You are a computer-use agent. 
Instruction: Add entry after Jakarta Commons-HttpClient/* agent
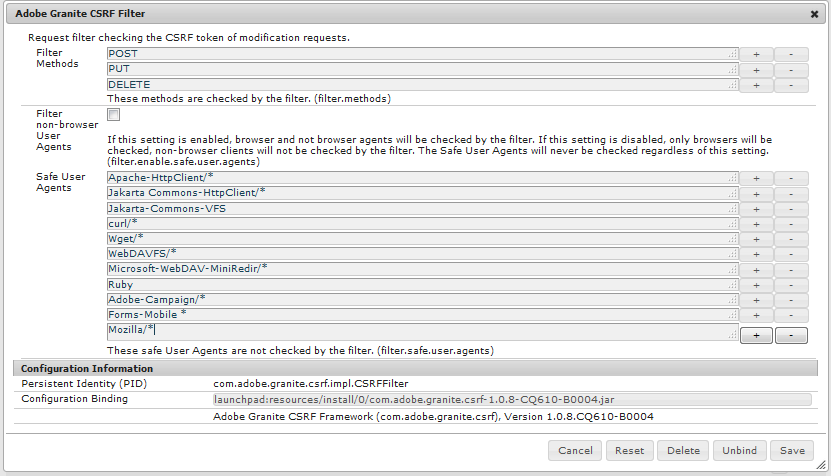(x=756, y=194)
